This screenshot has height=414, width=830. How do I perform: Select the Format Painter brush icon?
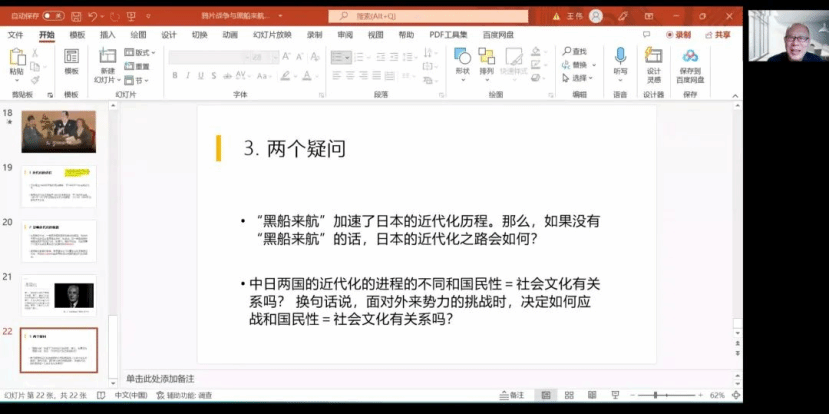(x=35, y=80)
